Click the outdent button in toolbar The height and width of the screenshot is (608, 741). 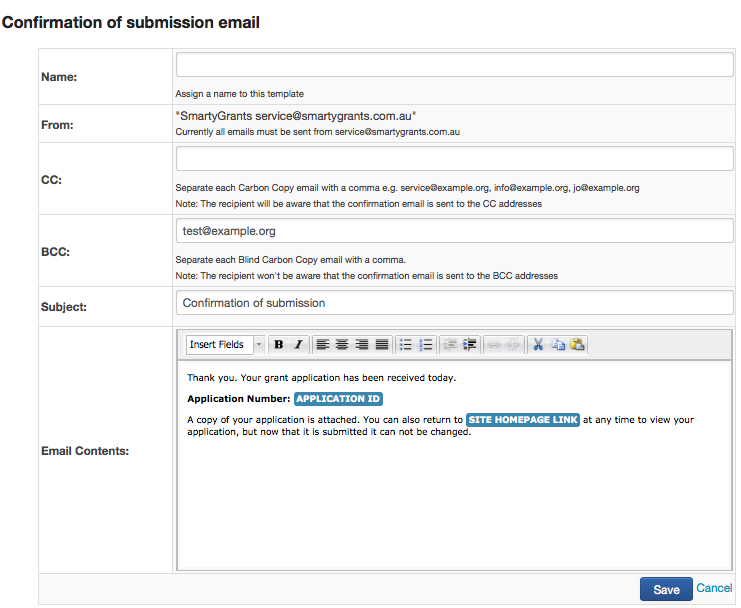(451, 345)
